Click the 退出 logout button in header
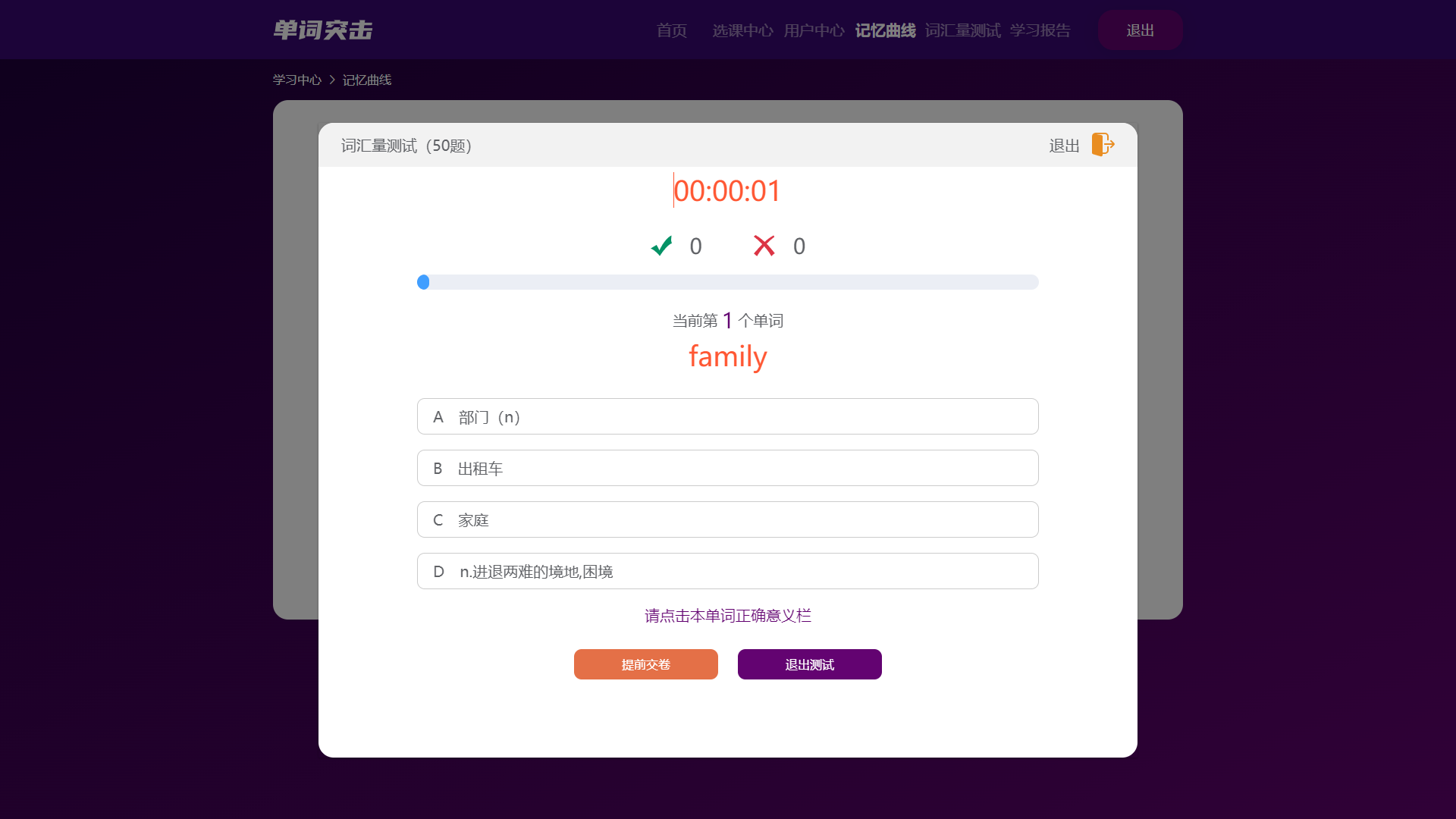Image resolution: width=1456 pixels, height=819 pixels. 1140,30
